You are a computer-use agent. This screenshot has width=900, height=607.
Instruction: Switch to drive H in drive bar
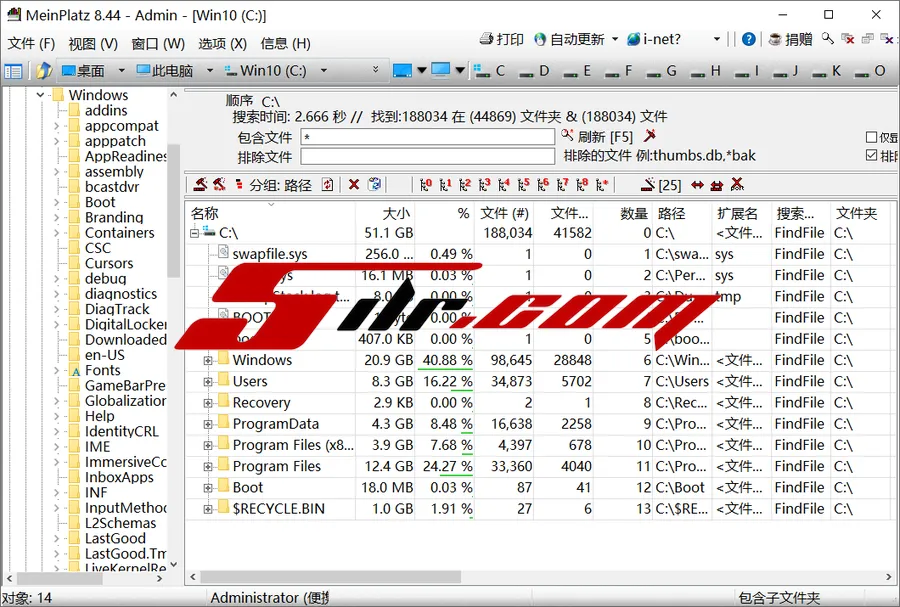(x=705, y=71)
